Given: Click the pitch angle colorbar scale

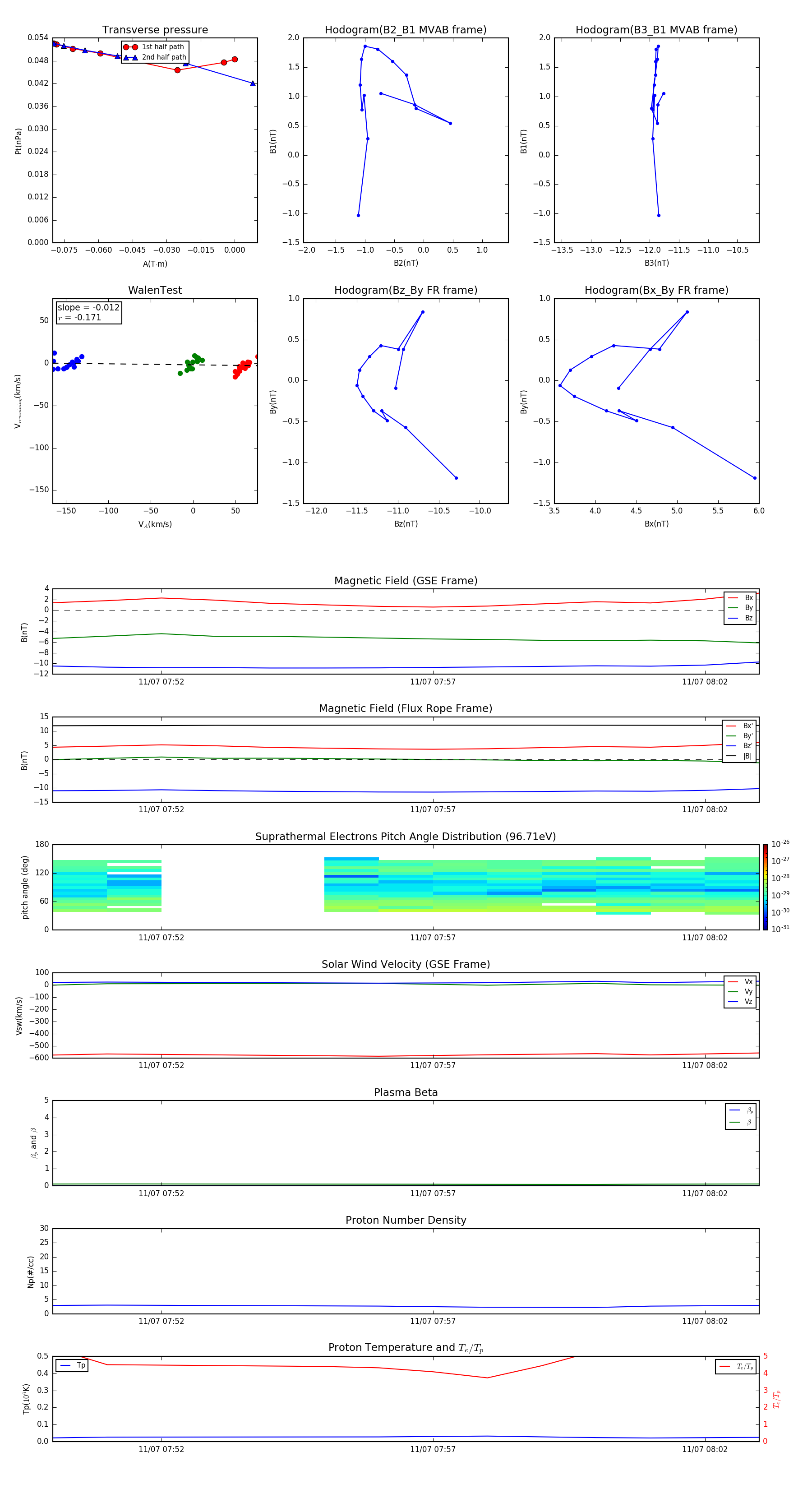Looking at the screenshot, I should pyautogui.click(x=765, y=887).
